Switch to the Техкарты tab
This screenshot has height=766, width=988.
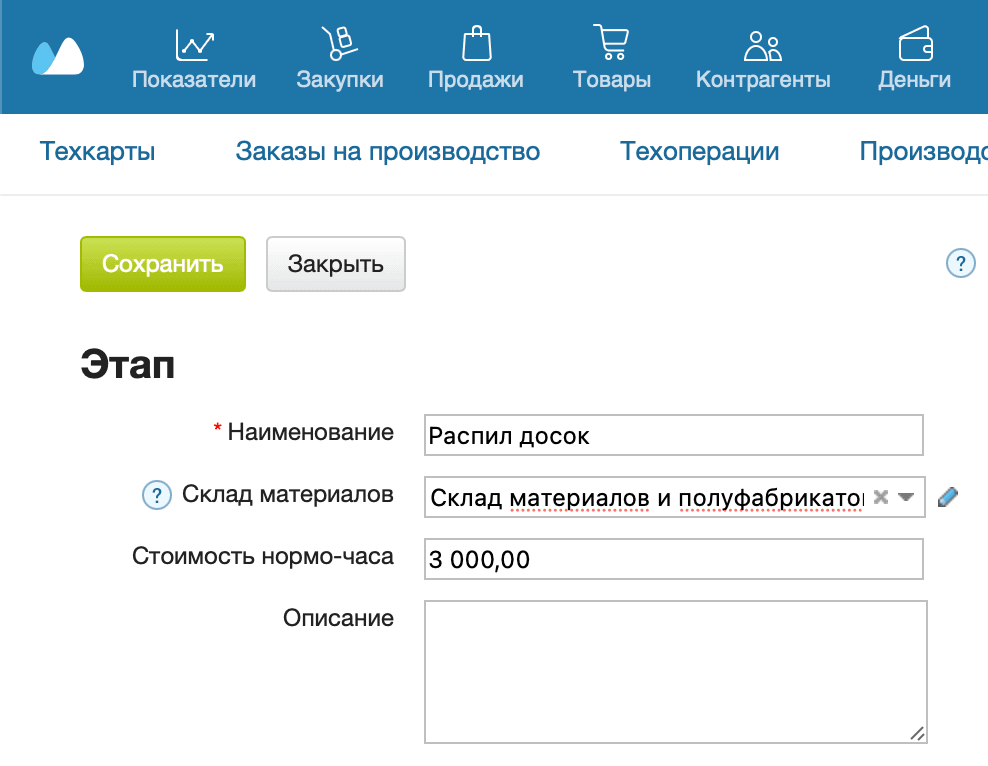(96, 152)
